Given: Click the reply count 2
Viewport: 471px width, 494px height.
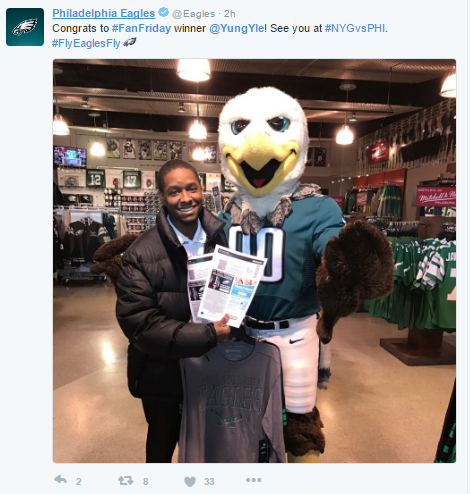Looking at the screenshot, I should tap(78, 481).
